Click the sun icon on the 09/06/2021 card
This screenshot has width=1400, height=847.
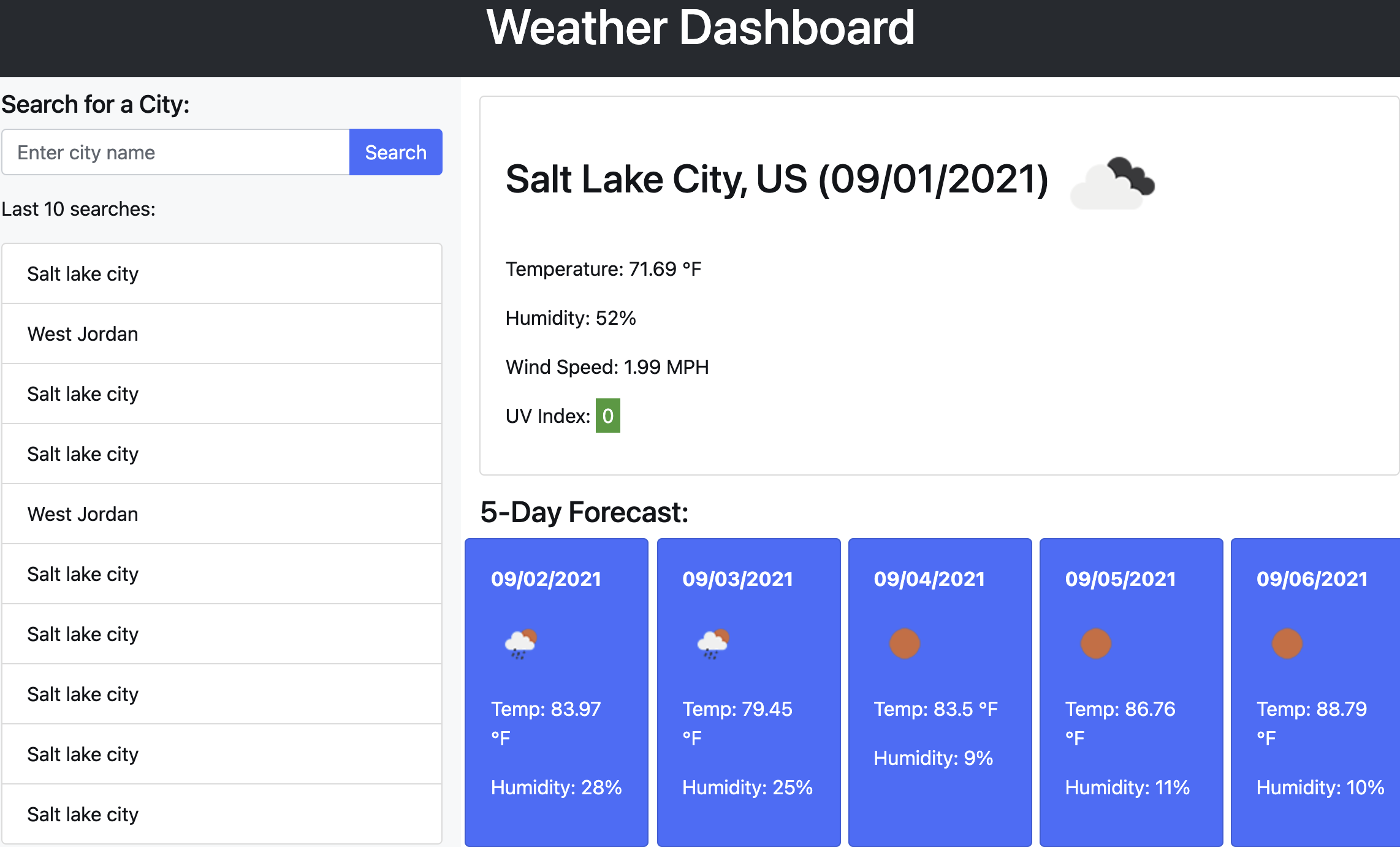[1287, 644]
